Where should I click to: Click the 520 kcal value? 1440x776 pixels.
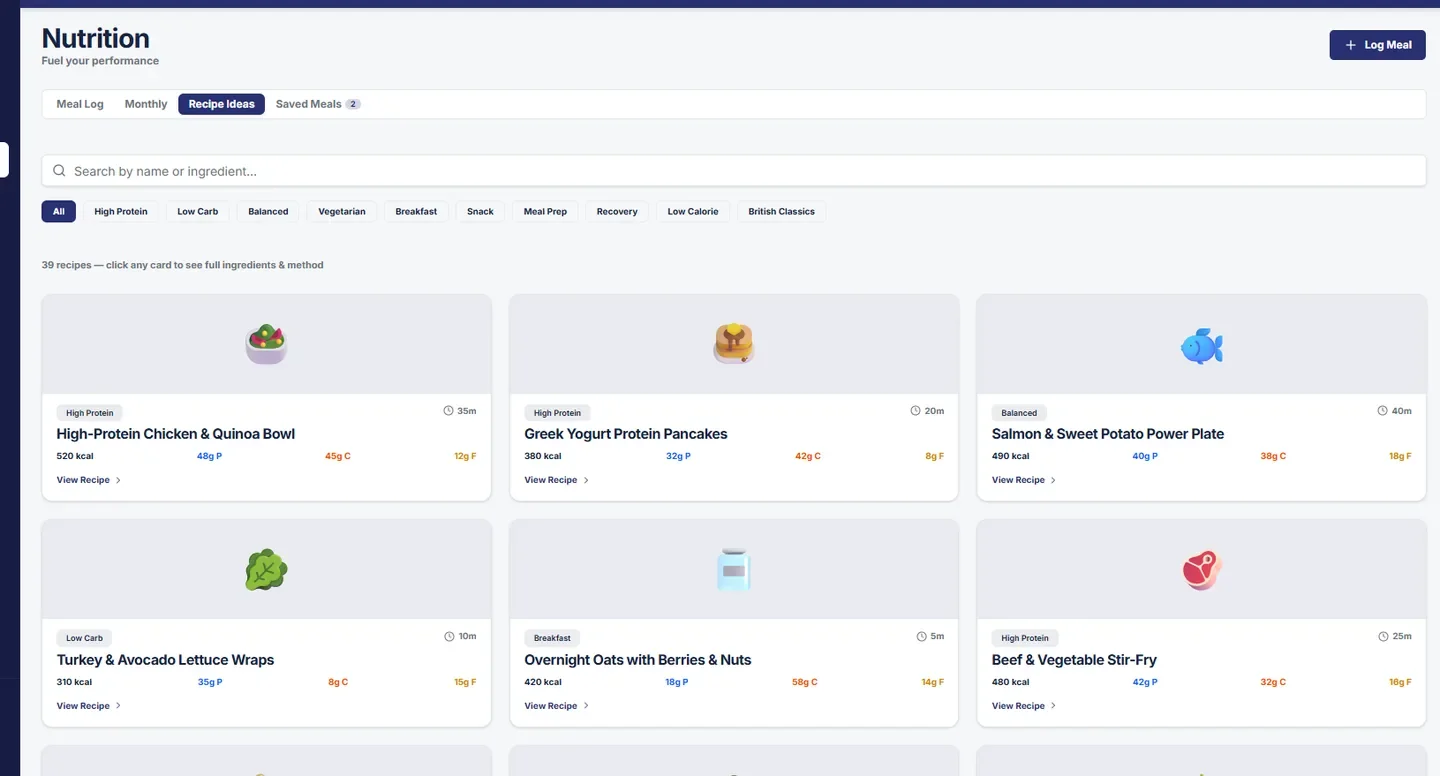click(x=75, y=456)
